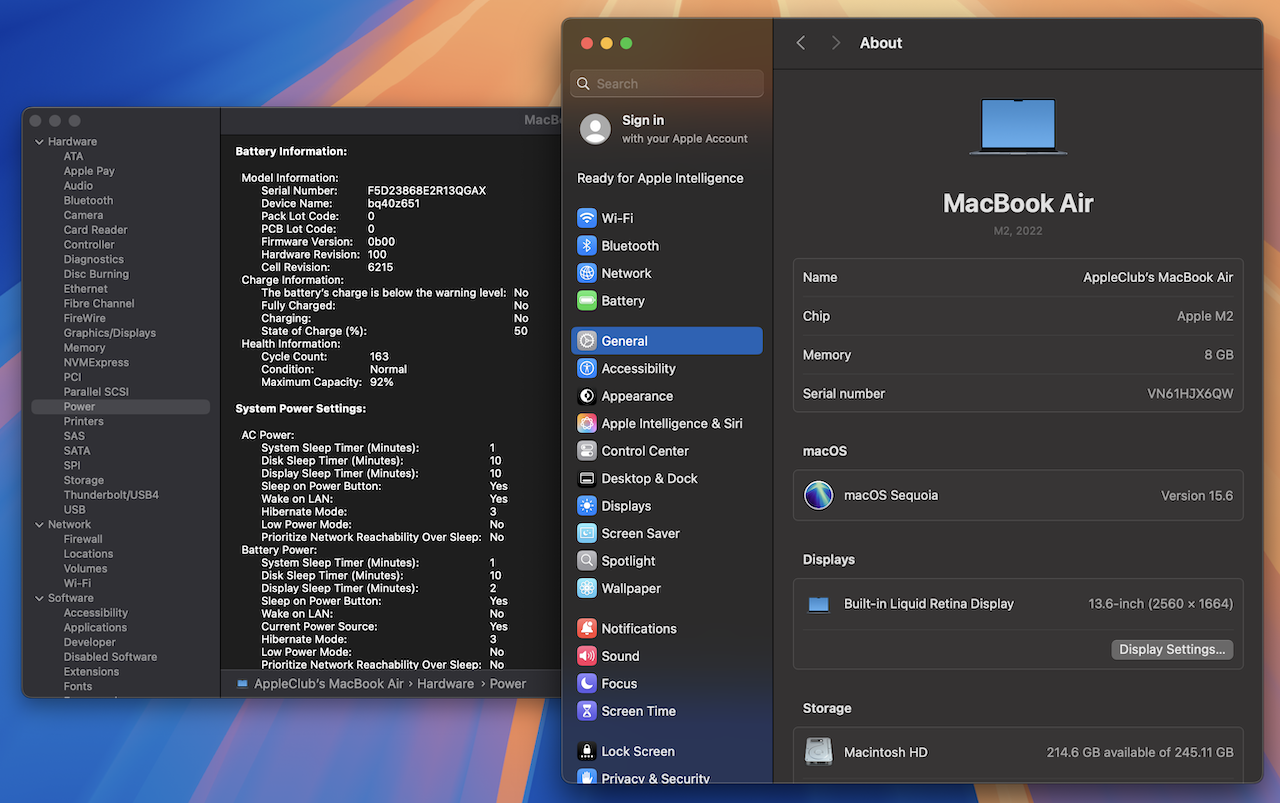
Task: Collapse the Software section in System Information
Action: pos(39,599)
